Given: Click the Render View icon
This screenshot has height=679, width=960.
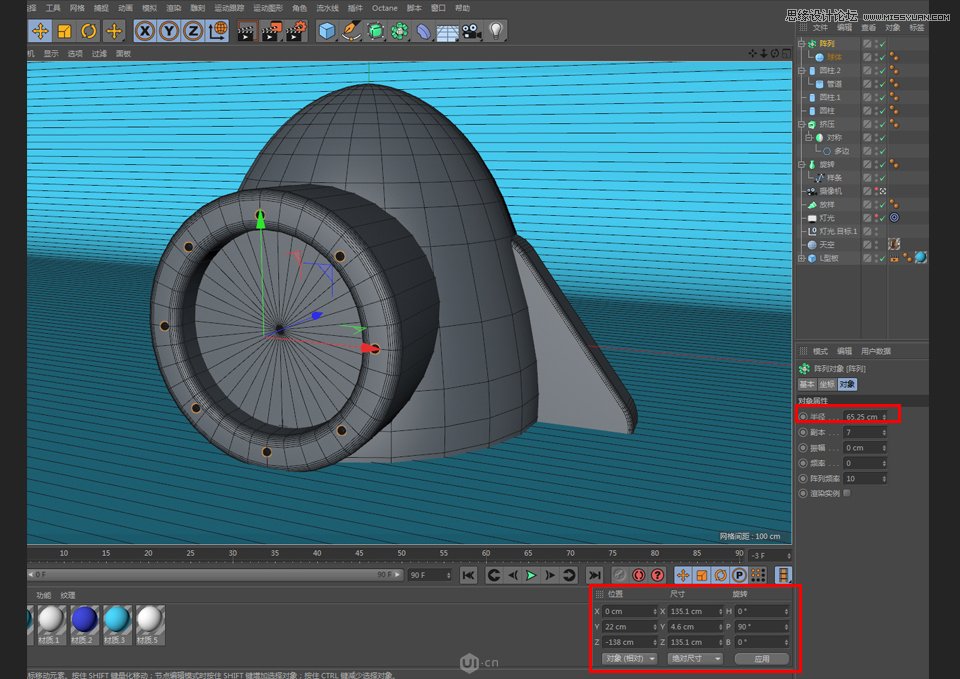Looking at the screenshot, I should coord(246,31).
